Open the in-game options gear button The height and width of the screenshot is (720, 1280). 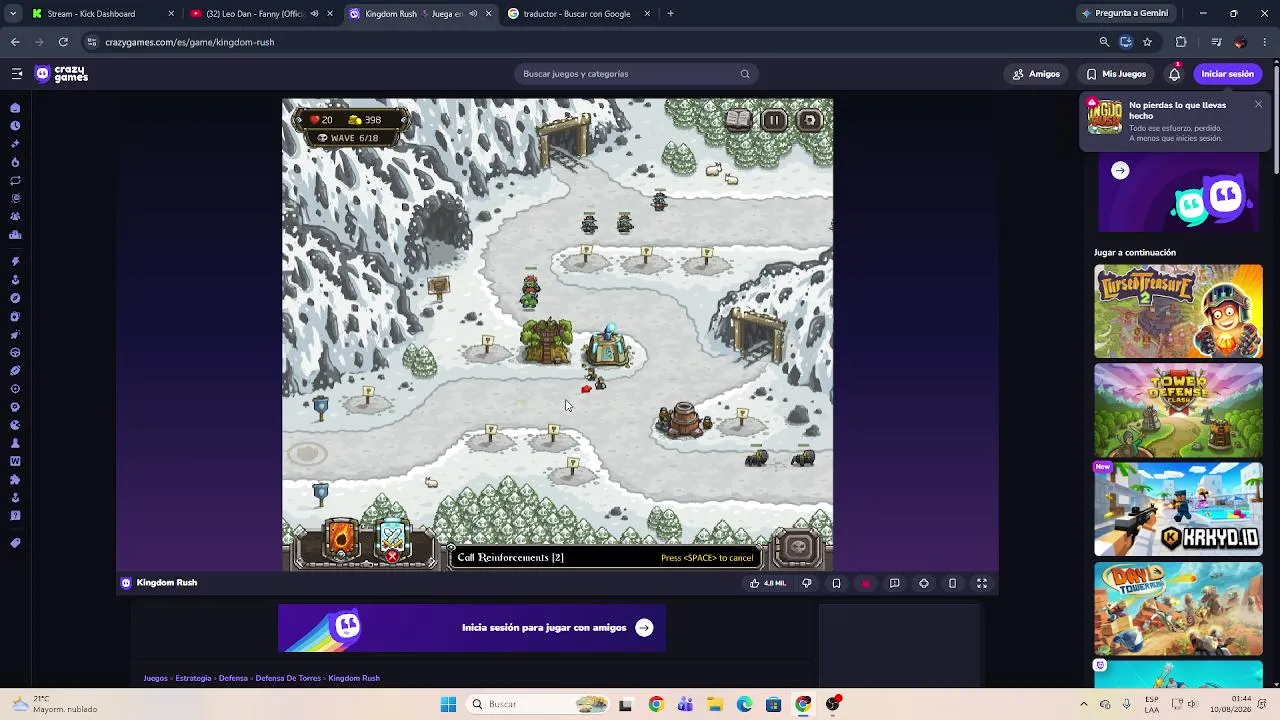[810, 121]
